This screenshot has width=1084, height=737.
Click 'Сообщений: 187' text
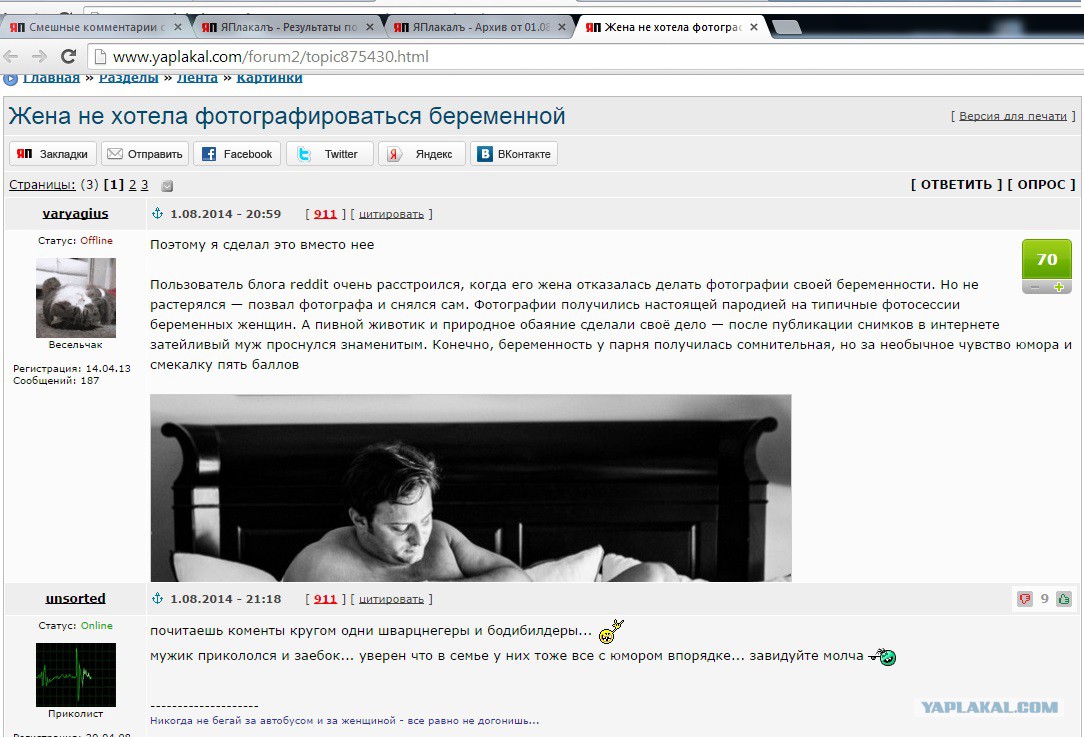tap(56, 381)
